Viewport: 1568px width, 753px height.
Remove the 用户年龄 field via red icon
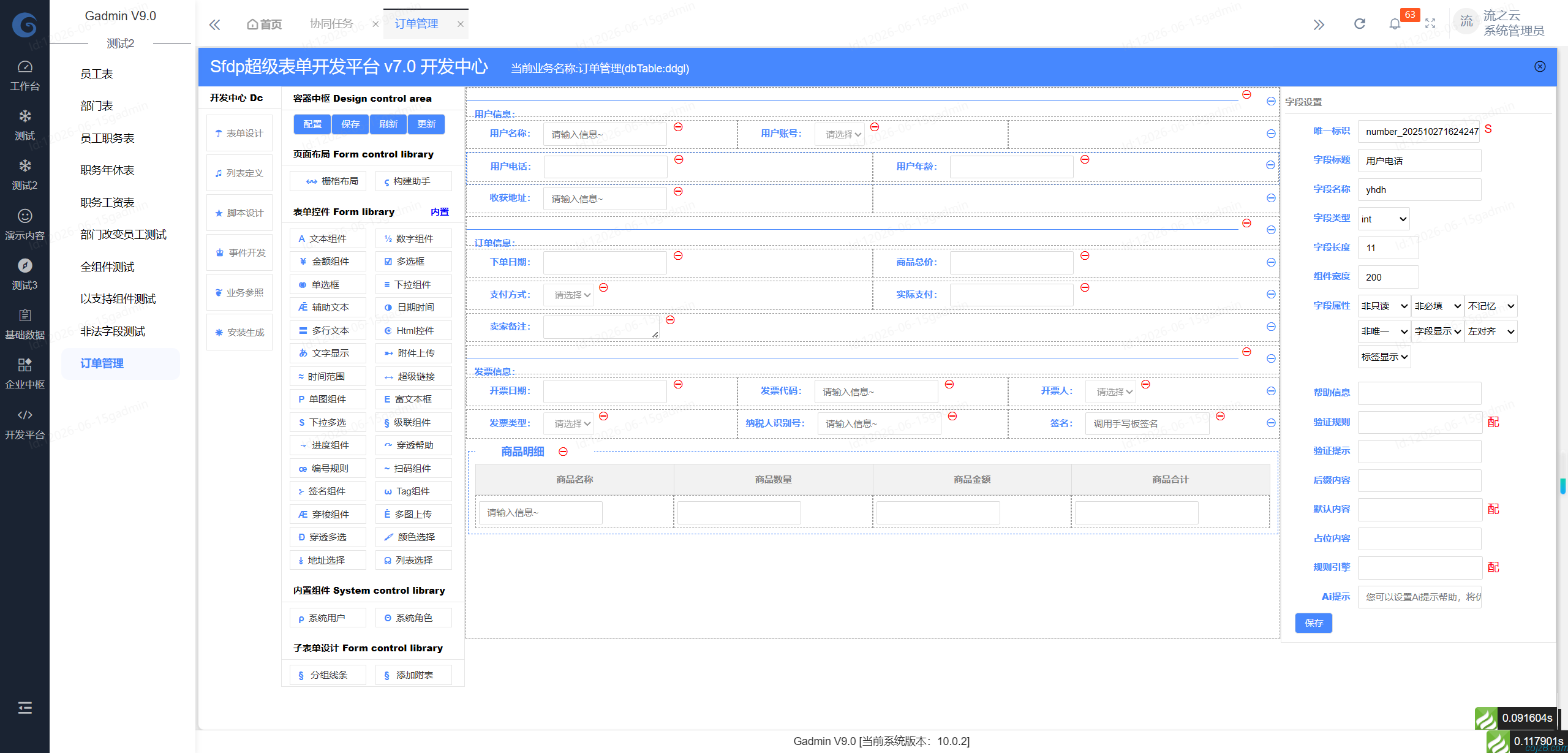[1085, 159]
